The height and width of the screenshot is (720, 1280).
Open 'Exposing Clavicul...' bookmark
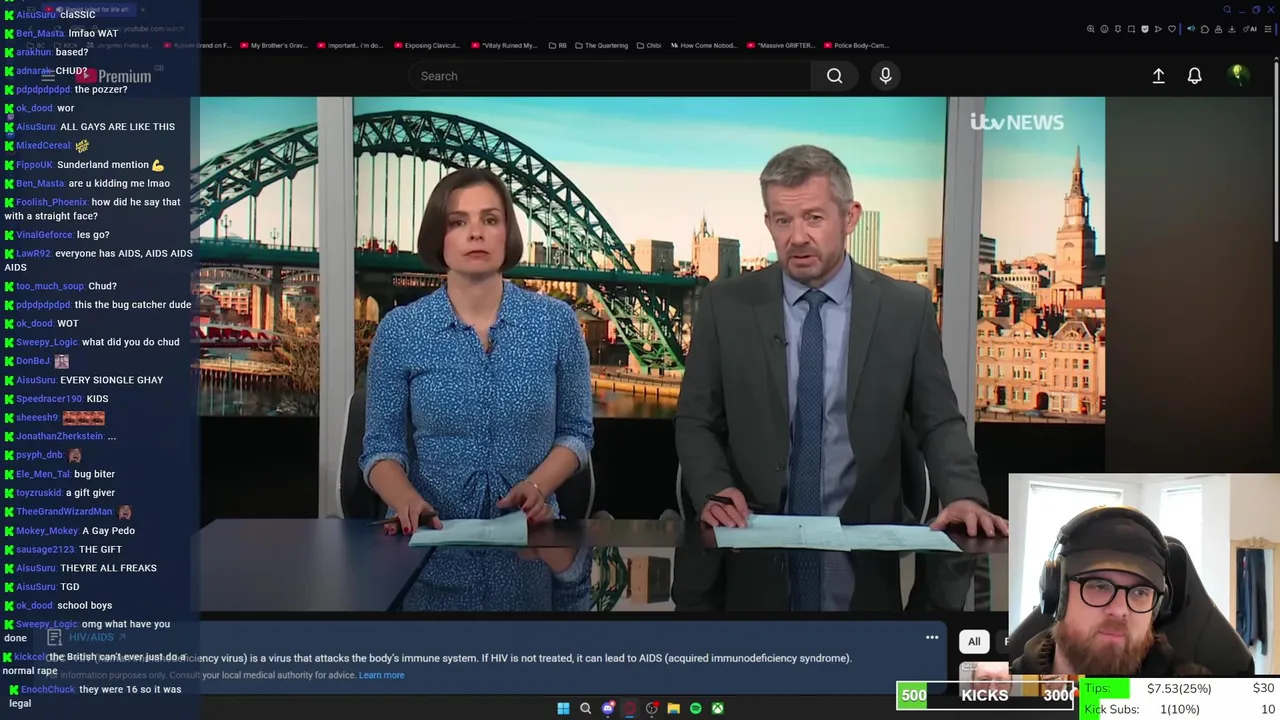[428, 45]
